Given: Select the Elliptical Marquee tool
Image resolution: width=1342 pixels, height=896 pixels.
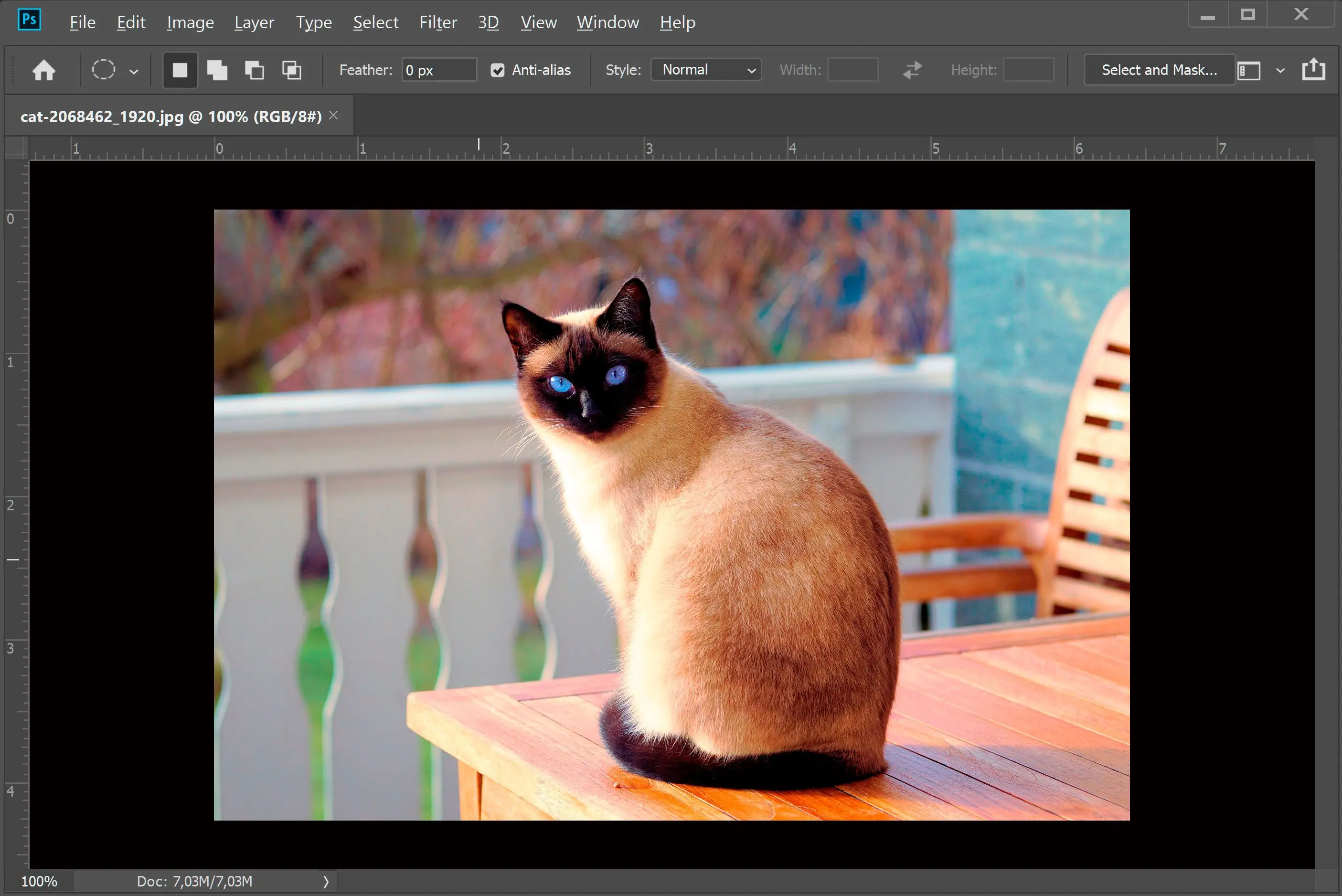Looking at the screenshot, I should (103, 69).
